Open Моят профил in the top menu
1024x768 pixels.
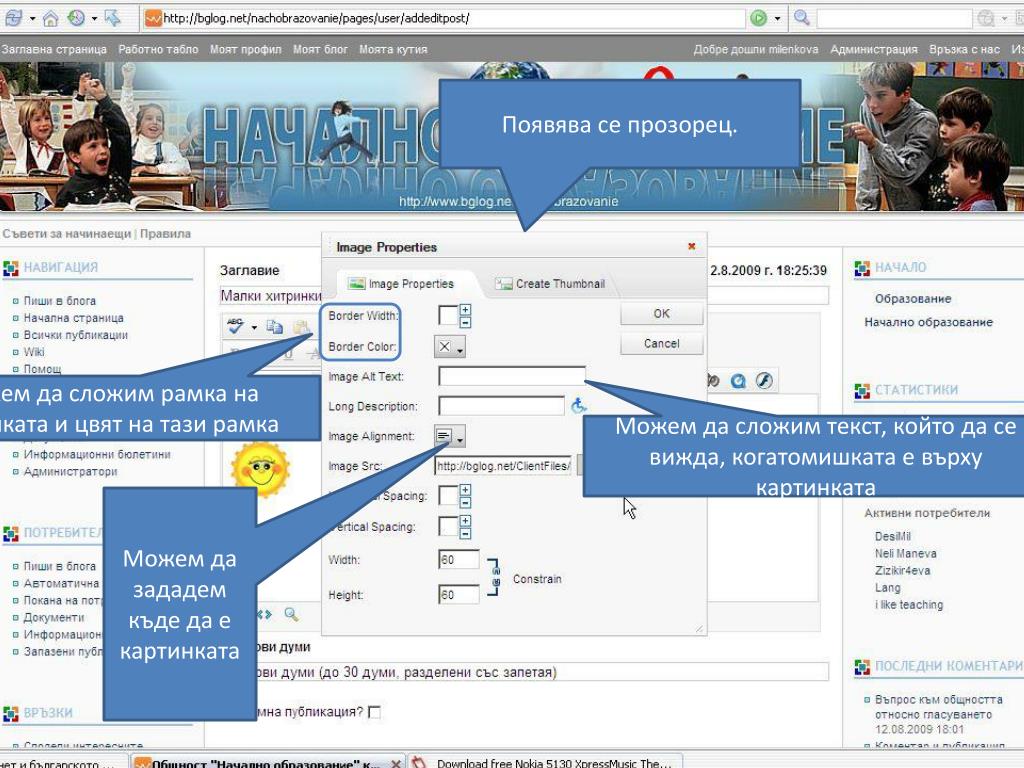tap(246, 49)
